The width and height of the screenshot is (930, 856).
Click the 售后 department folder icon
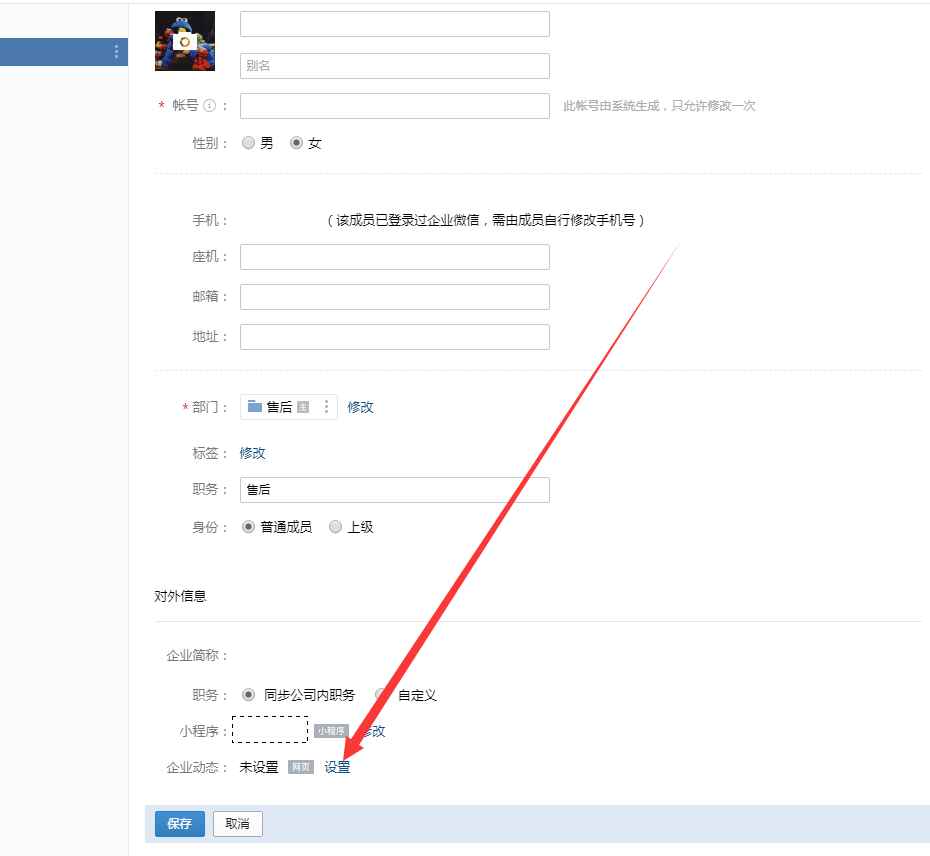point(255,406)
